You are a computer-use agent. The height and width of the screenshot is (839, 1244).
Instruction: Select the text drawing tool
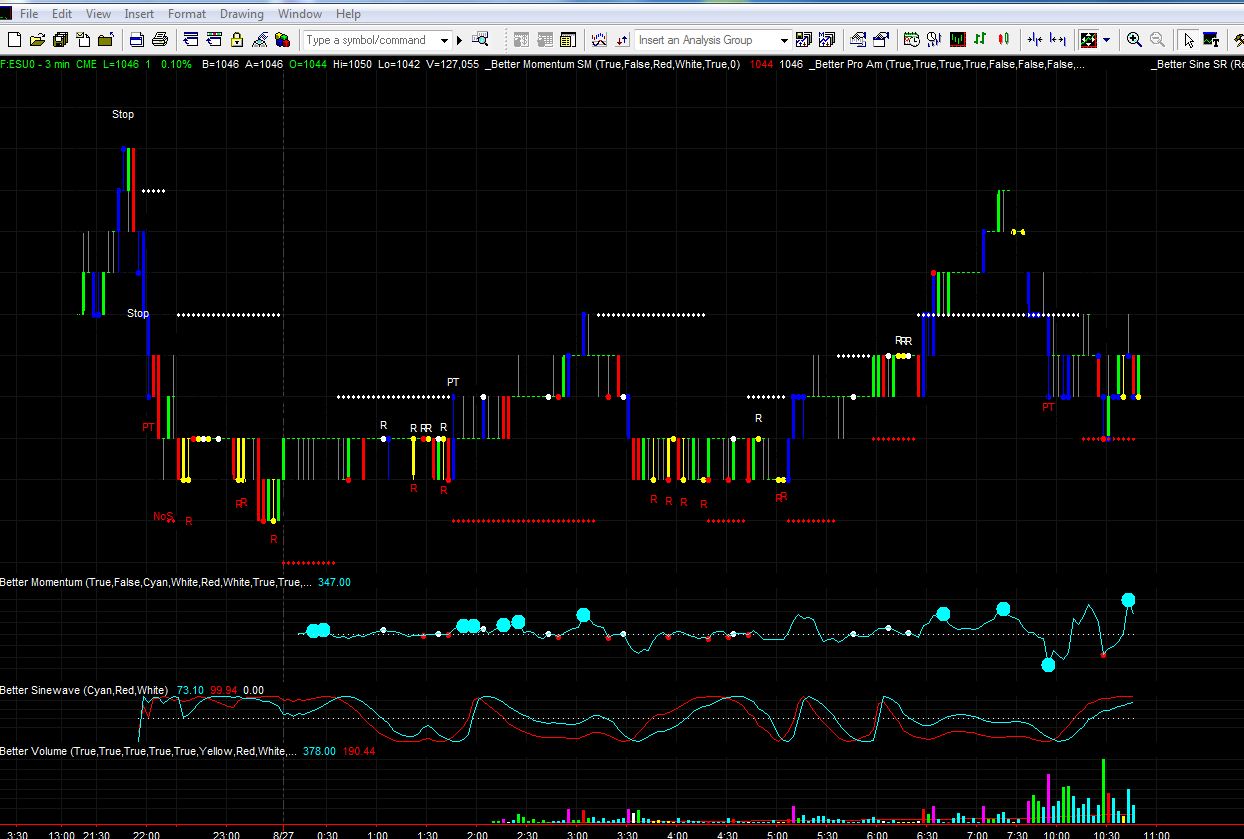coord(1211,40)
